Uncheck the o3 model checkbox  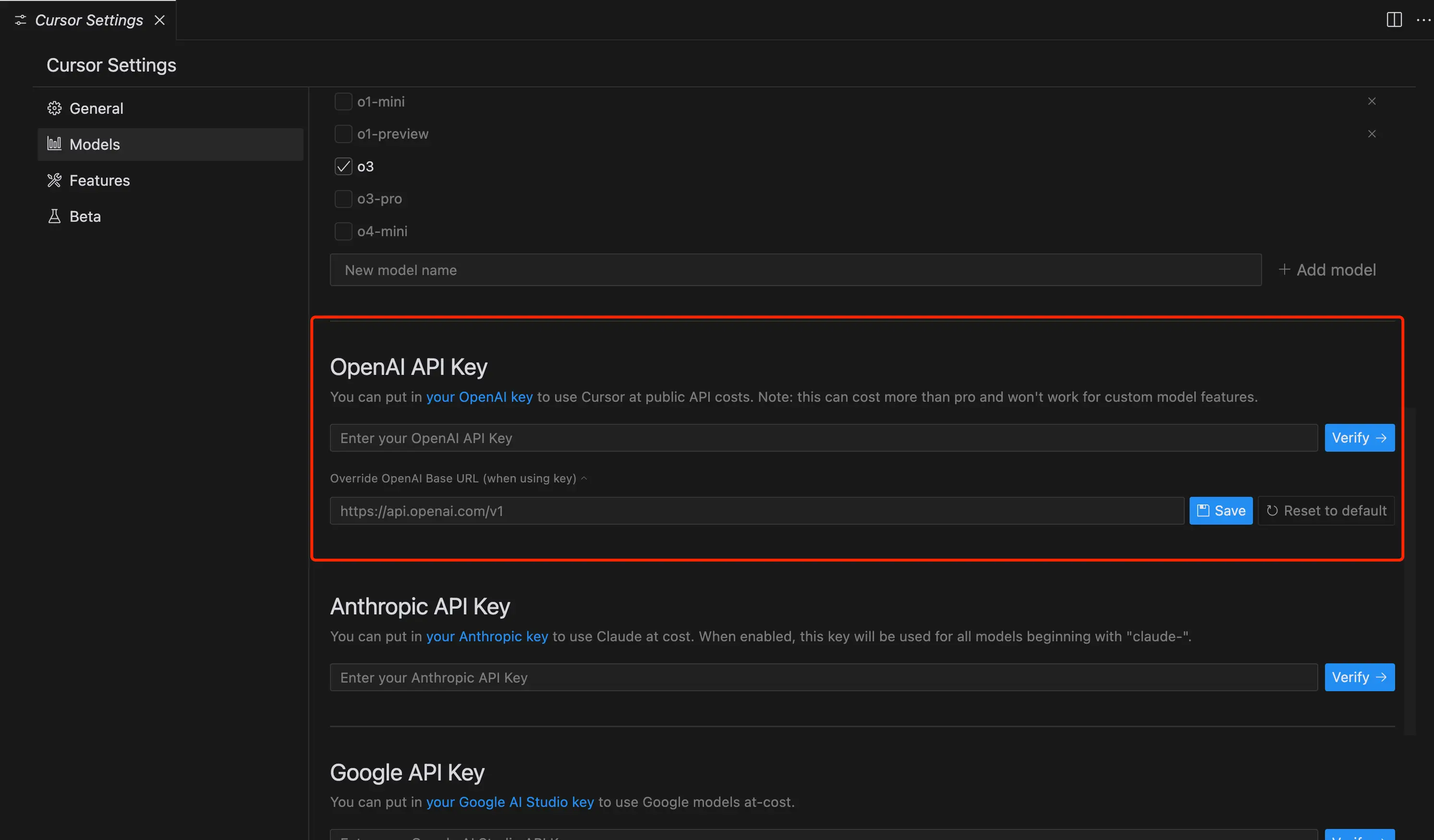click(x=343, y=167)
